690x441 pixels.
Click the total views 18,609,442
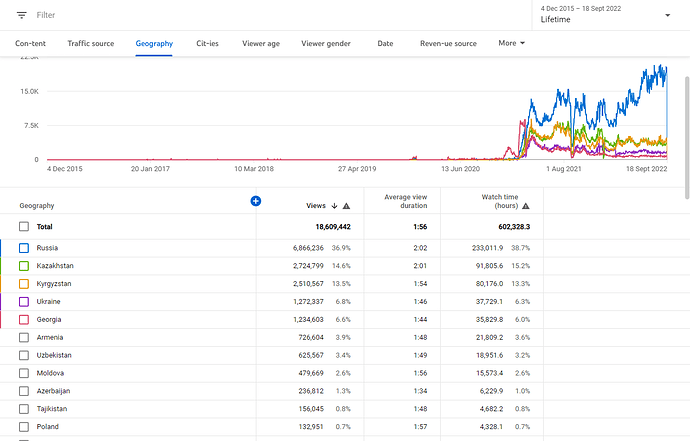[x=333, y=227]
